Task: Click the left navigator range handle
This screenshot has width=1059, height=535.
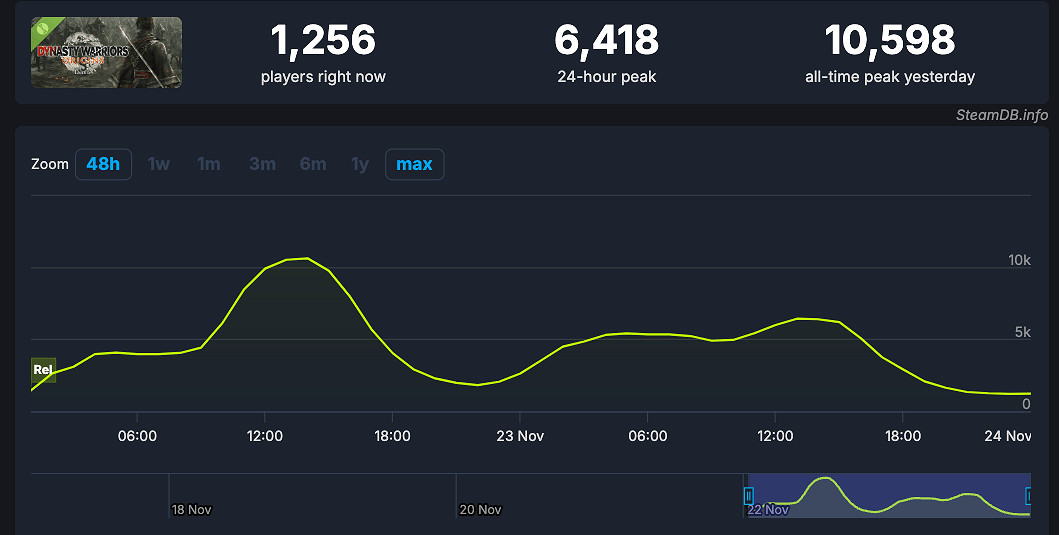Action: pyautogui.click(x=748, y=495)
